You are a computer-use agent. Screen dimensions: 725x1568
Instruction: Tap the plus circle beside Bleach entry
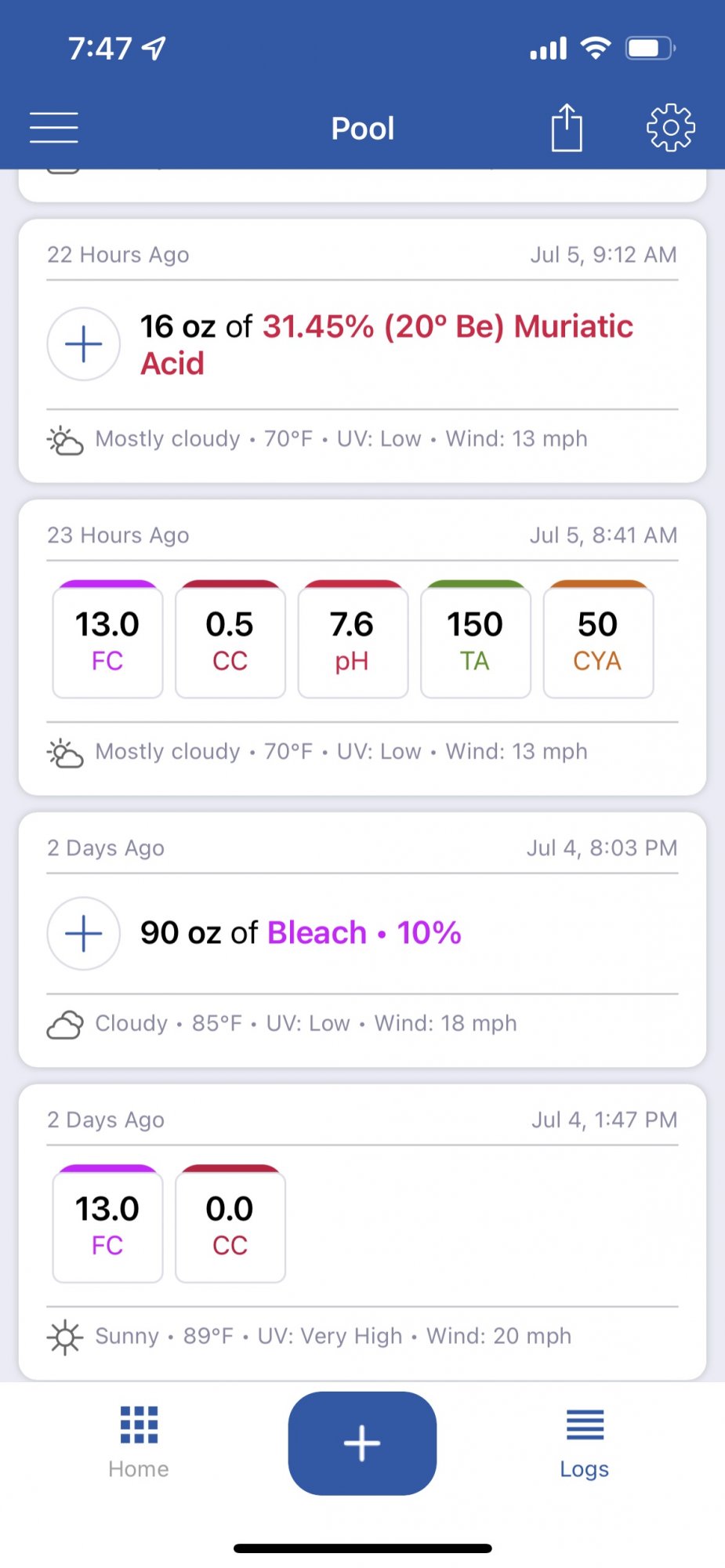tap(84, 933)
